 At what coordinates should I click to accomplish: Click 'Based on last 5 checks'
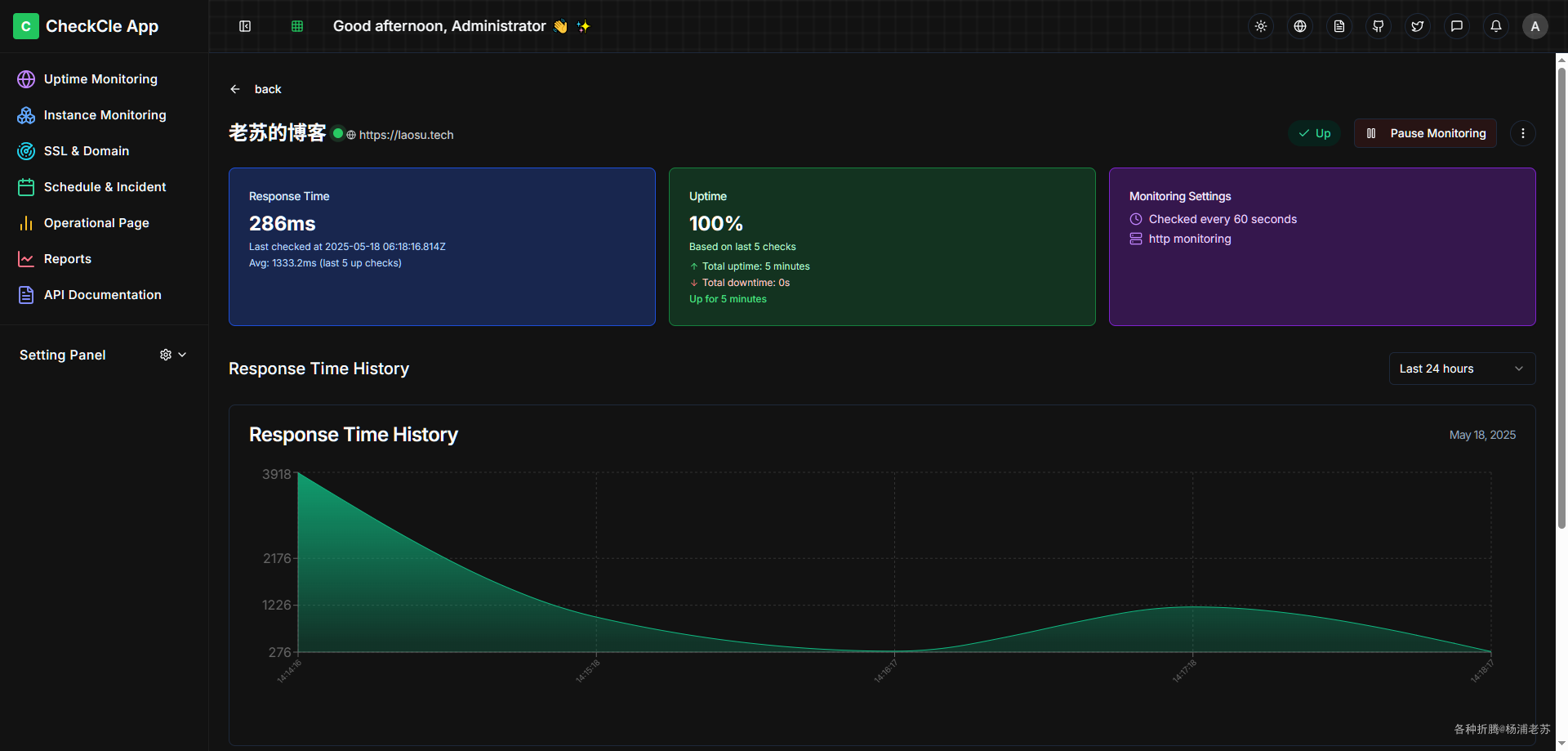click(x=742, y=247)
